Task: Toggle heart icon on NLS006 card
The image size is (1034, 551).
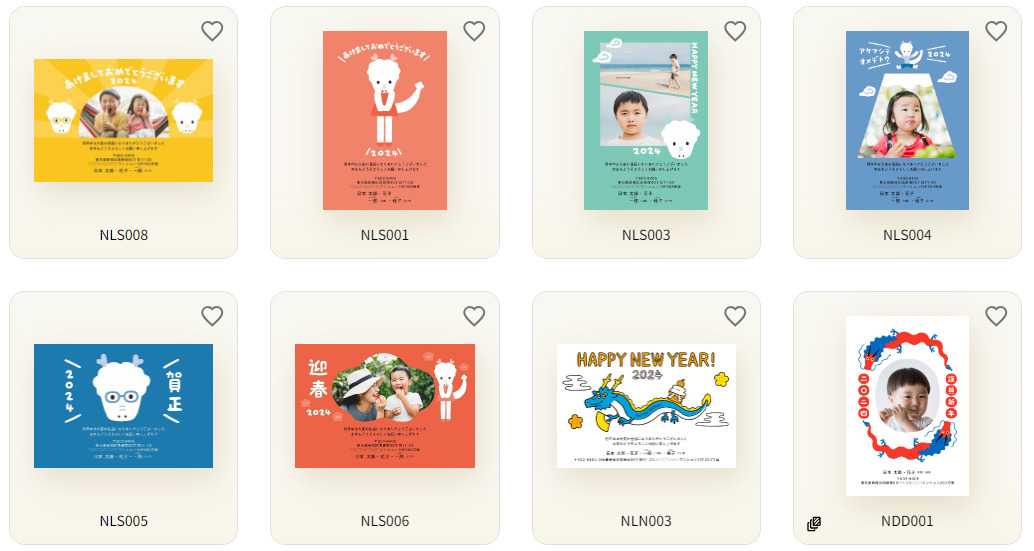Action: (474, 316)
